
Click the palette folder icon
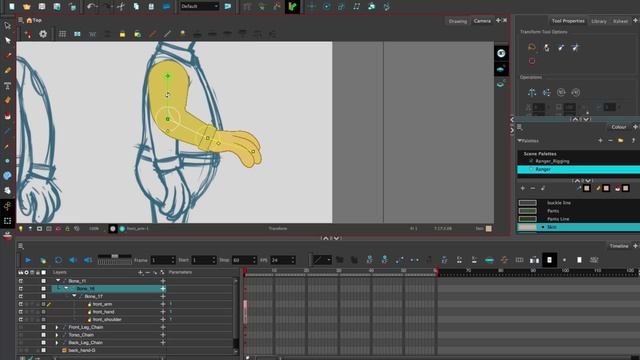coord(620,140)
